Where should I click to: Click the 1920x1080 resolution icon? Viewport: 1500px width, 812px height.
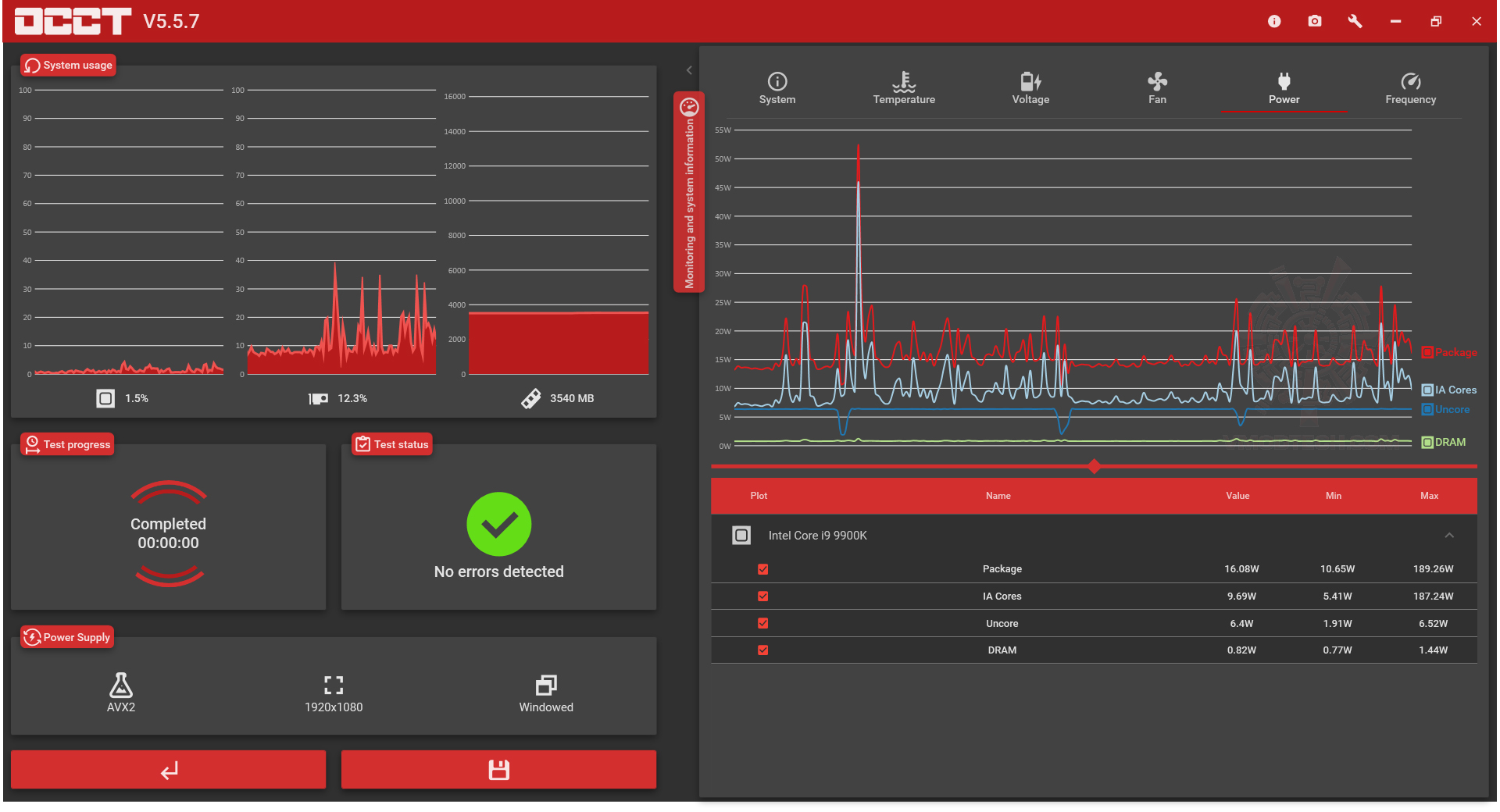pos(334,685)
